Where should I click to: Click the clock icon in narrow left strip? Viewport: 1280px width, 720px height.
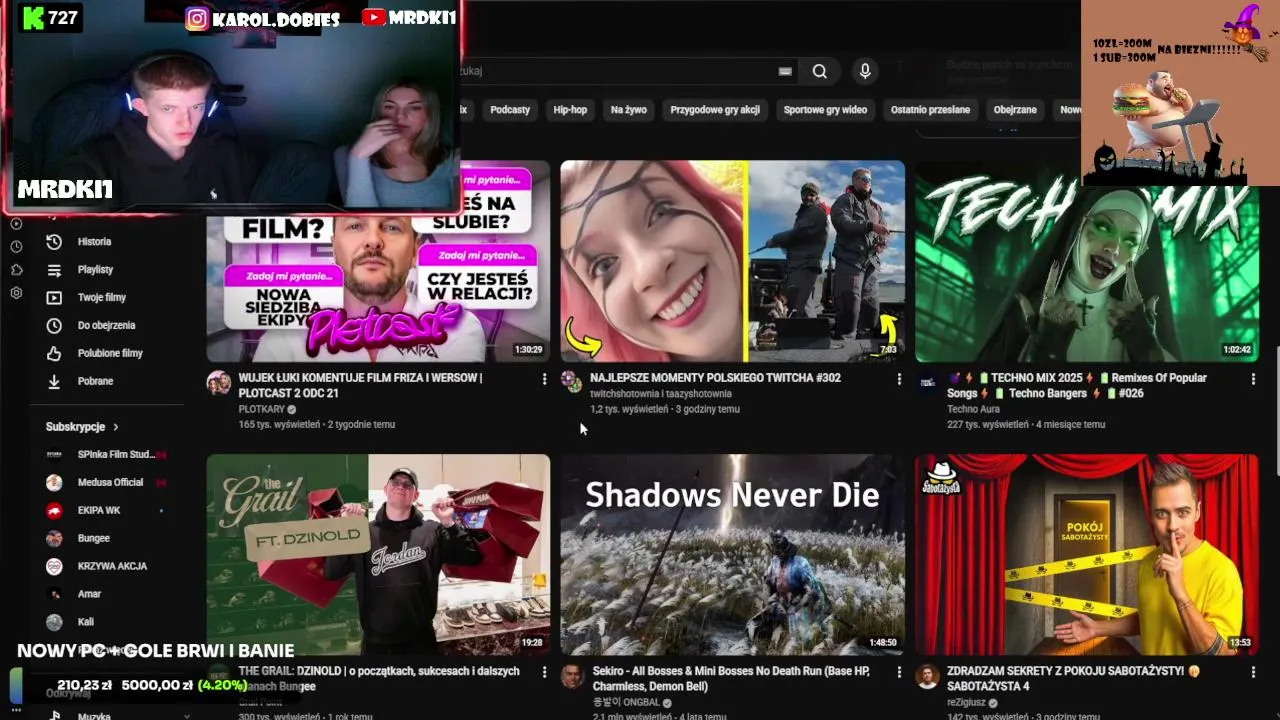16,246
